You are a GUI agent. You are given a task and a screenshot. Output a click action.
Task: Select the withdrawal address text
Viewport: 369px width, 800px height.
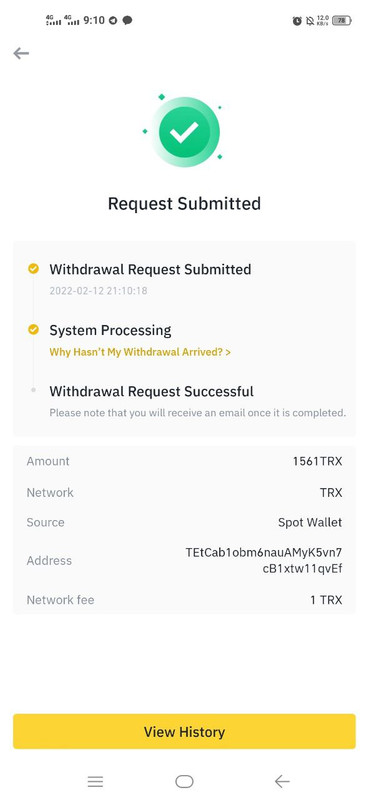(263, 560)
